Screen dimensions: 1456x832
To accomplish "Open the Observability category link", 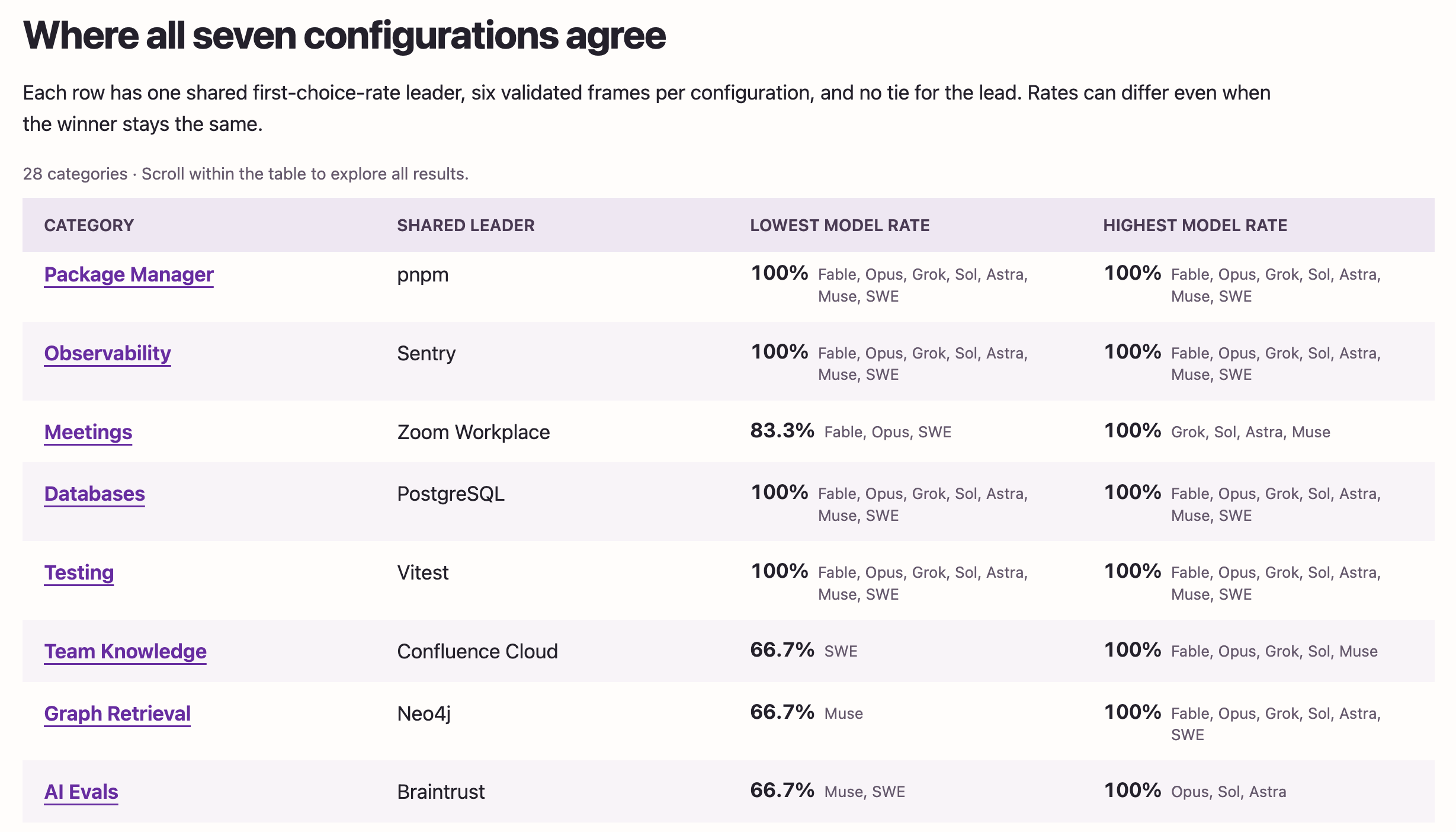I will (107, 354).
